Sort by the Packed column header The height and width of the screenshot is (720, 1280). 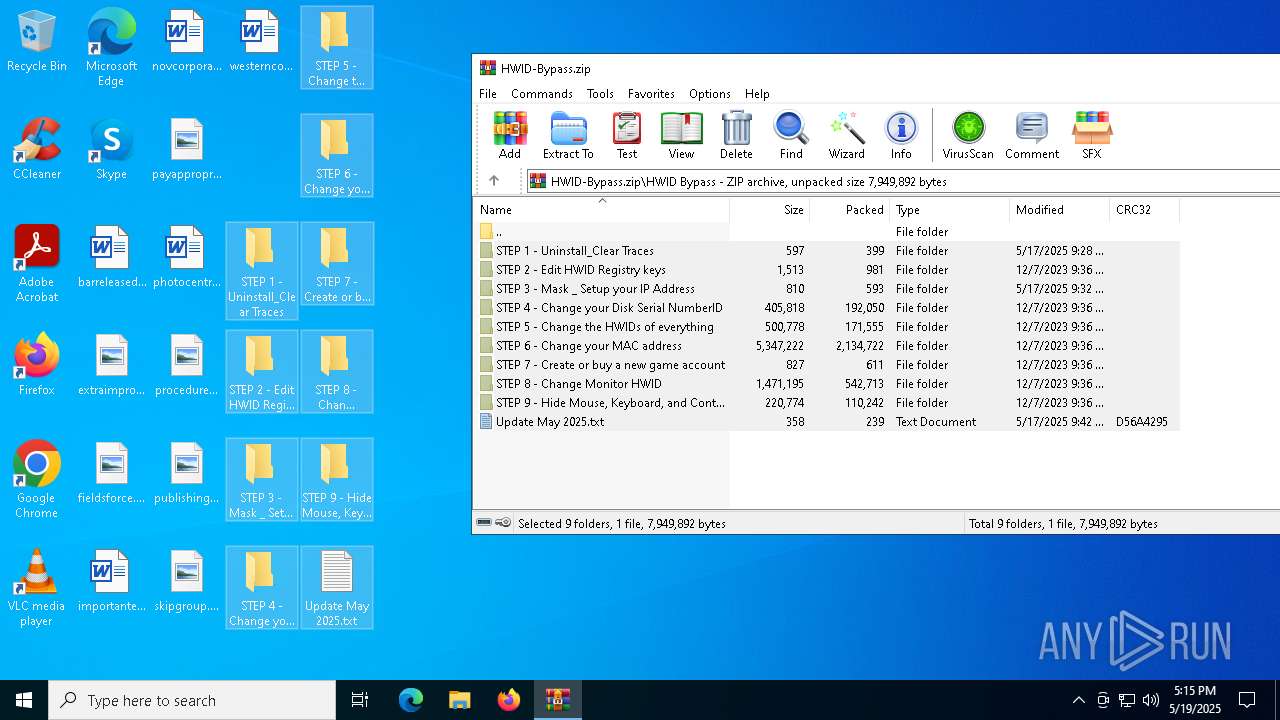tap(850, 210)
